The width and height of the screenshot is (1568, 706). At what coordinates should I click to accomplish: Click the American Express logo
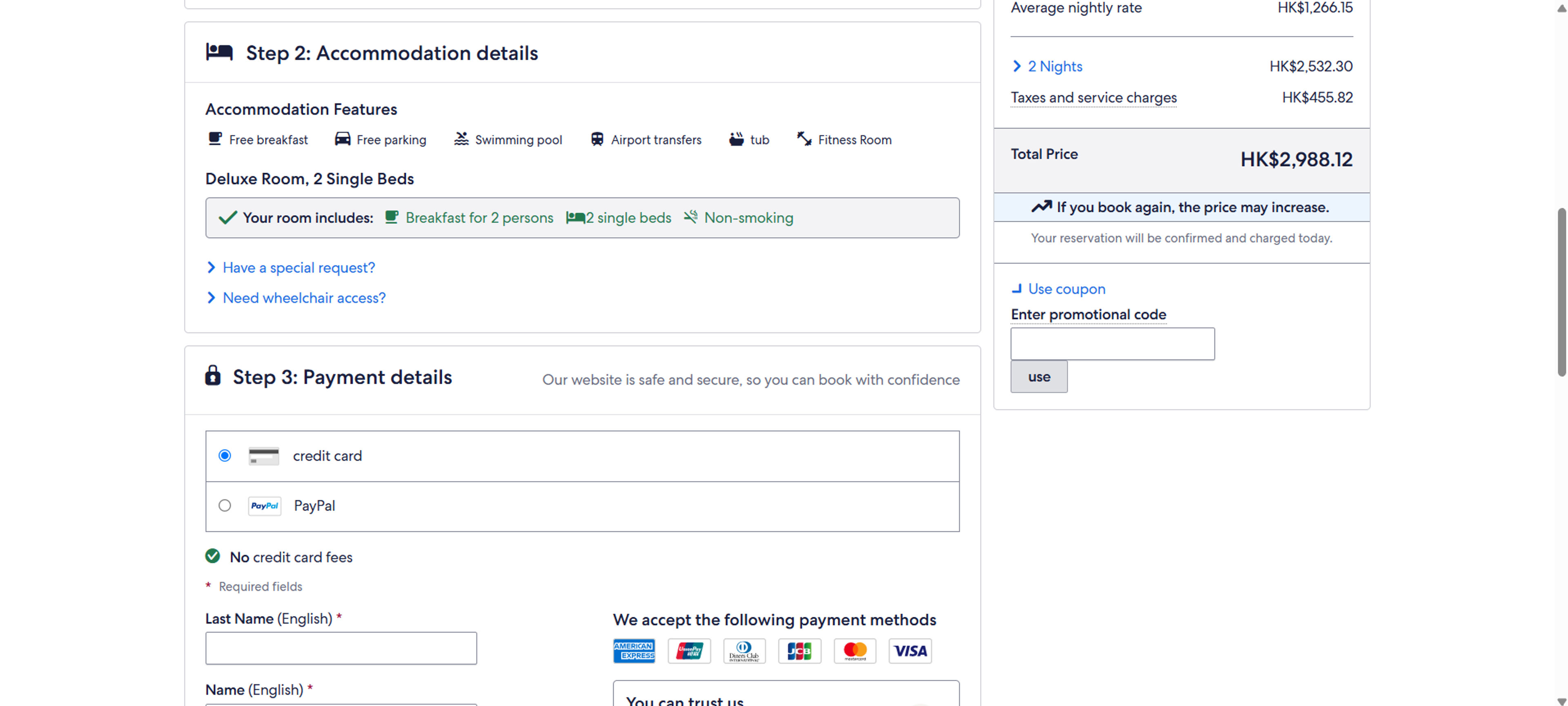coord(634,650)
